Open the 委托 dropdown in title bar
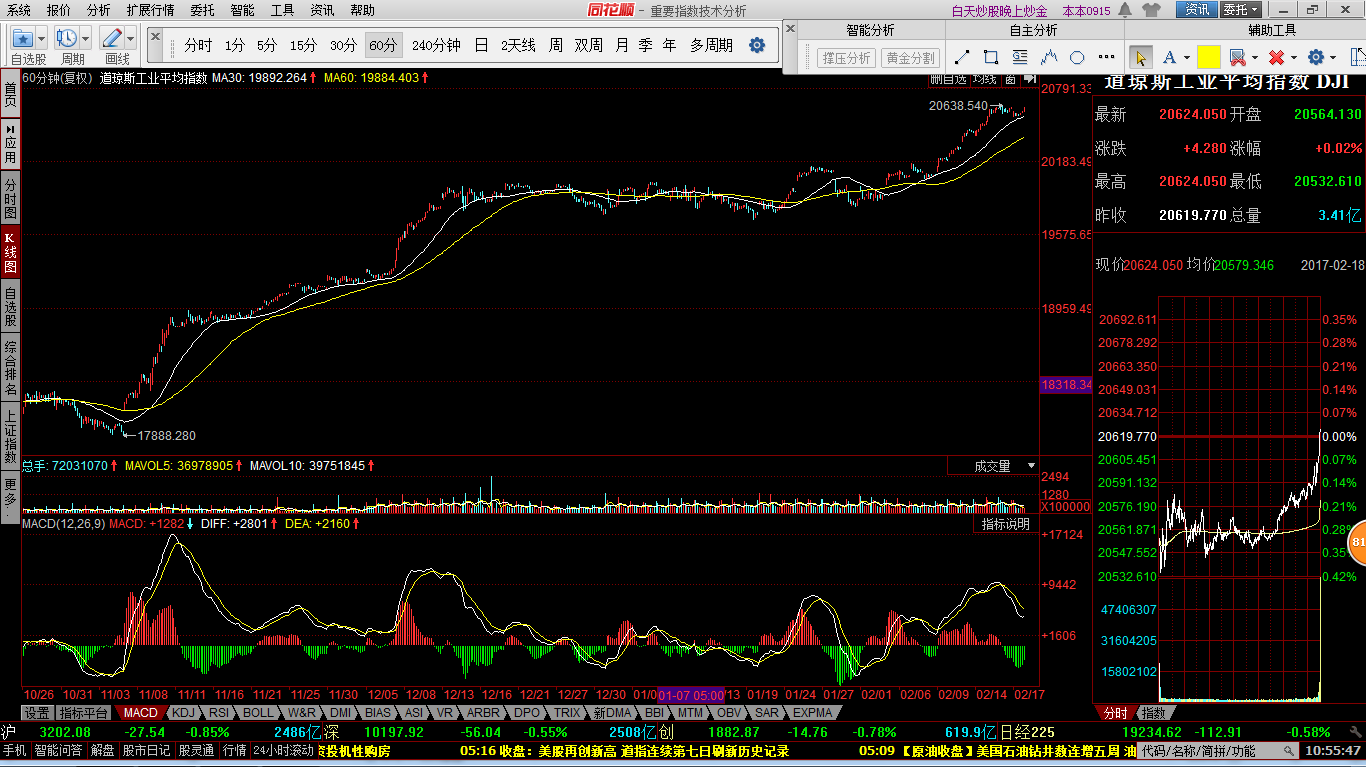Image resolution: width=1366 pixels, height=767 pixels. (1243, 10)
